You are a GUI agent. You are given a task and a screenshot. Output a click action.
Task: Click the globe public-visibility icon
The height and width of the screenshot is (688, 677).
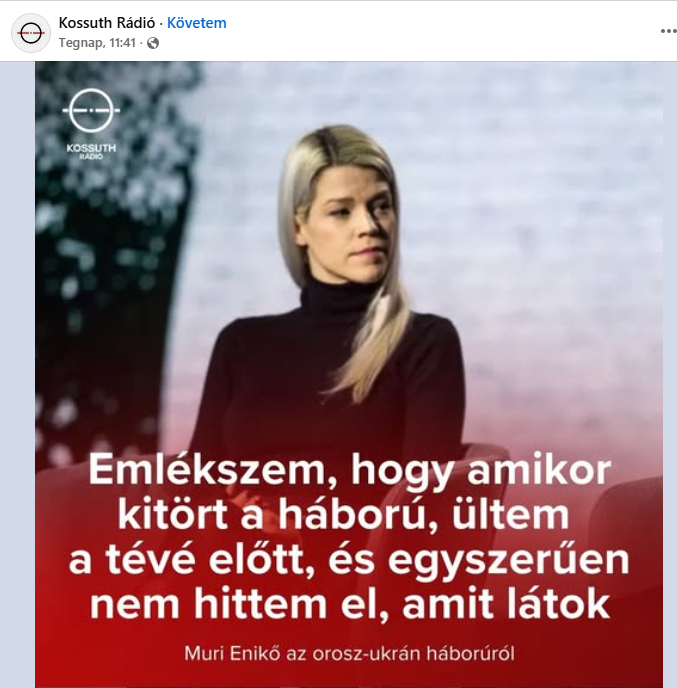pyautogui.click(x=153, y=43)
